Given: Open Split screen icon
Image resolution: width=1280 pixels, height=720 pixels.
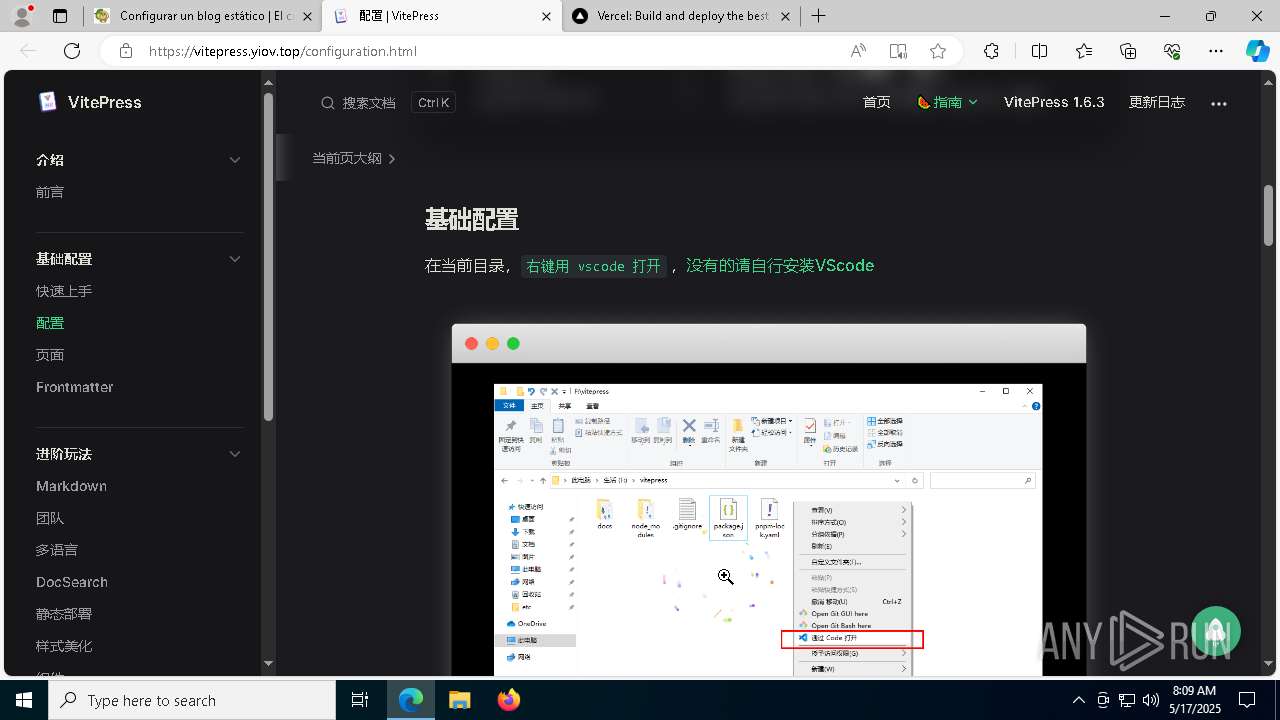Looking at the screenshot, I should coord(1039,51).
